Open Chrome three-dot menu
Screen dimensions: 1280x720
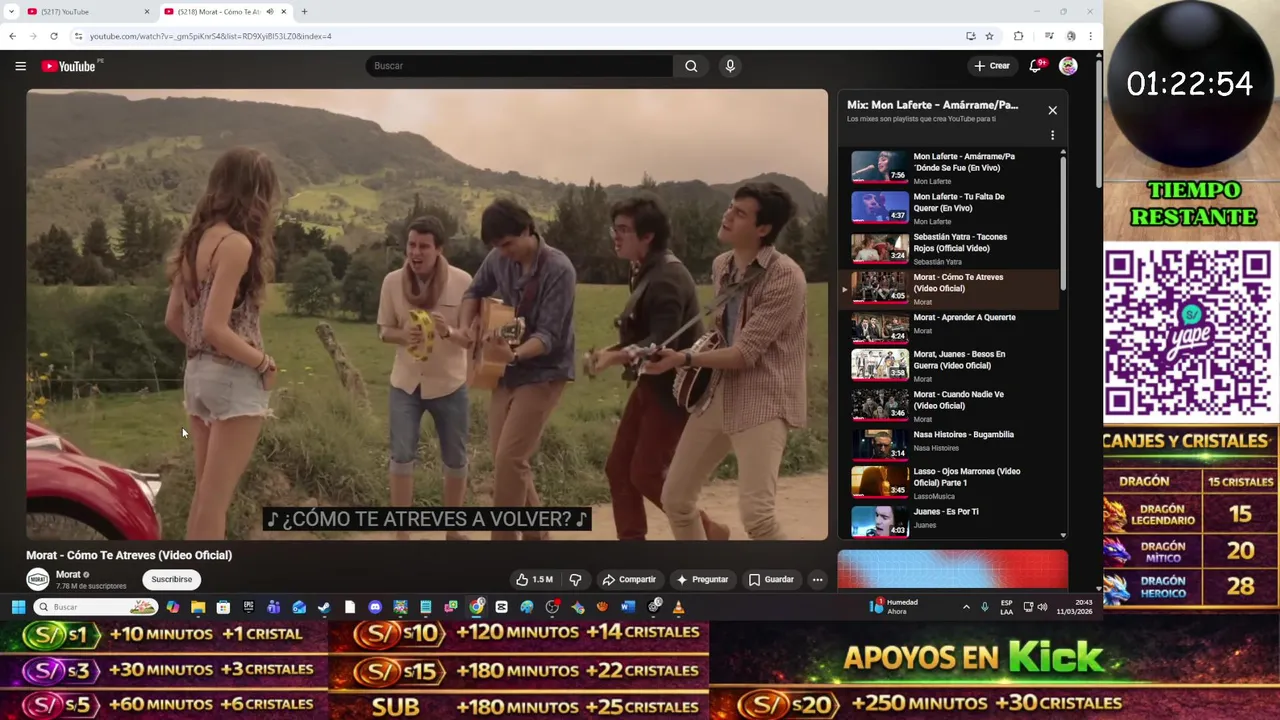(1090, 36)
